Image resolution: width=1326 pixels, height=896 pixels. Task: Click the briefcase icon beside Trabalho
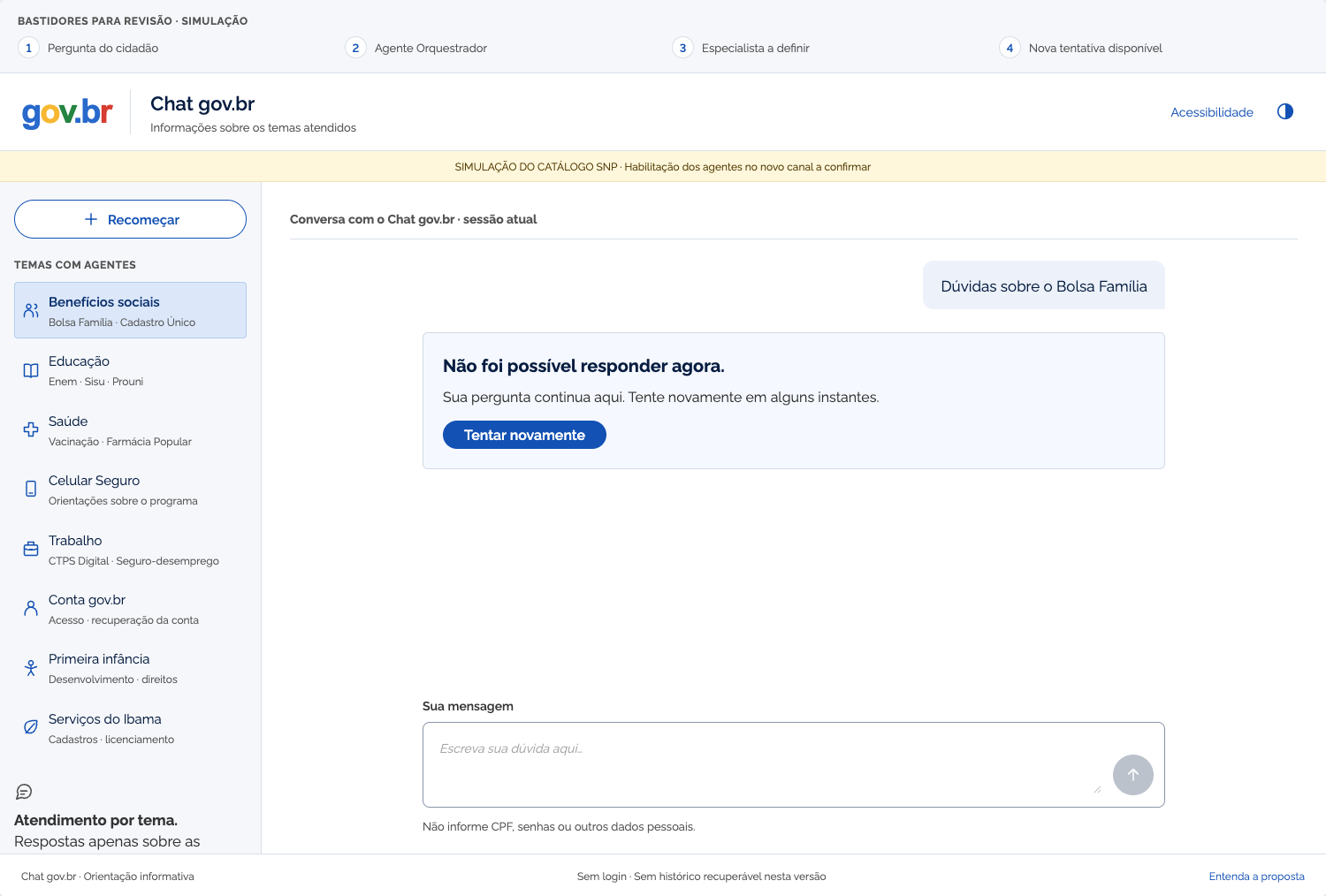[31, 549]
